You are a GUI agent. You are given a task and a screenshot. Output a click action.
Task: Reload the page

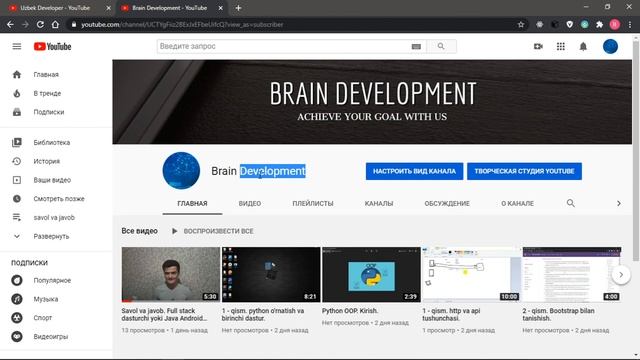pyautogui.click(x=40, y=24)
